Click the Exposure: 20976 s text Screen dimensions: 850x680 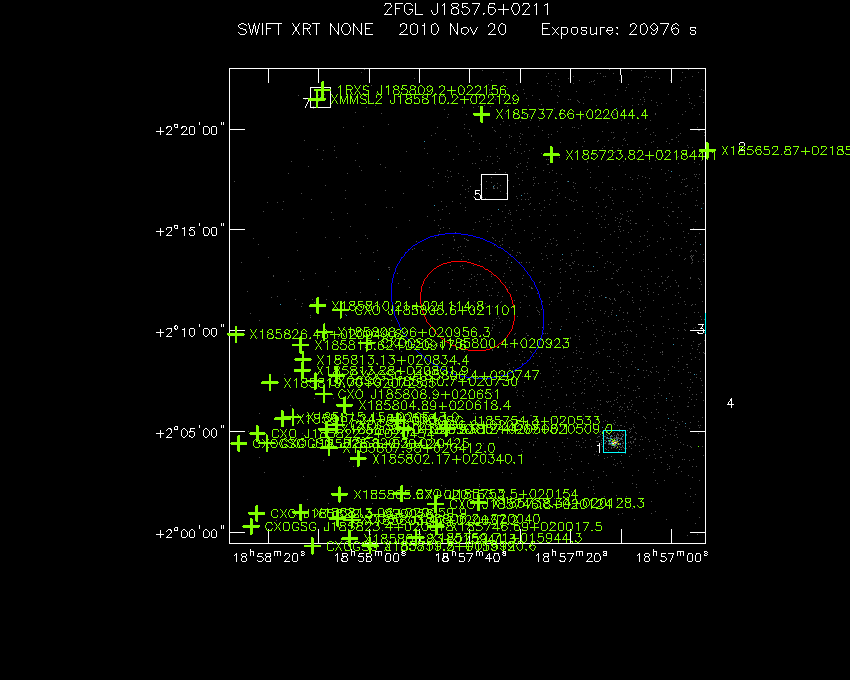[619, 29]
